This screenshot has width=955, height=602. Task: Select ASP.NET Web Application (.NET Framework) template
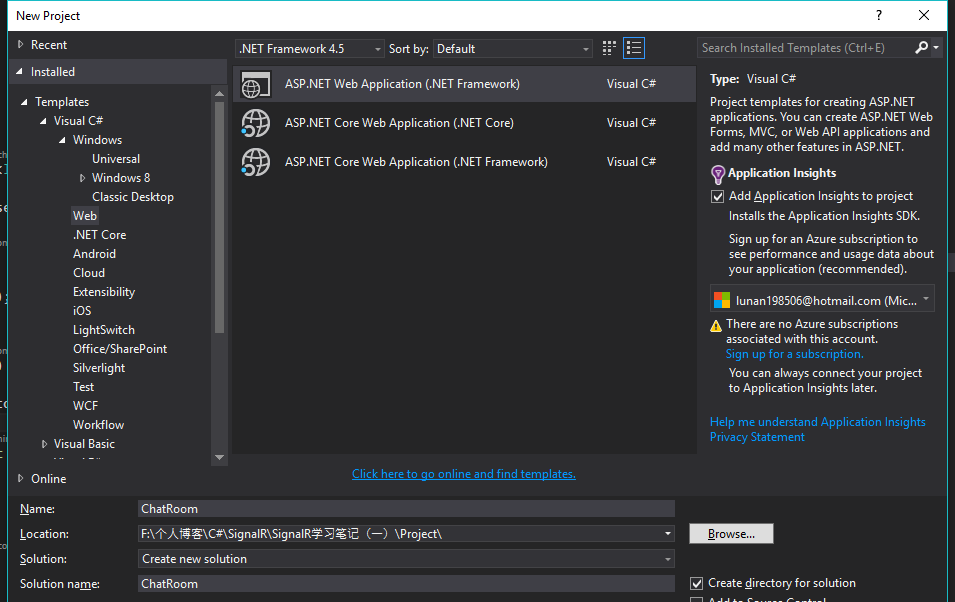tap(464, 84)
